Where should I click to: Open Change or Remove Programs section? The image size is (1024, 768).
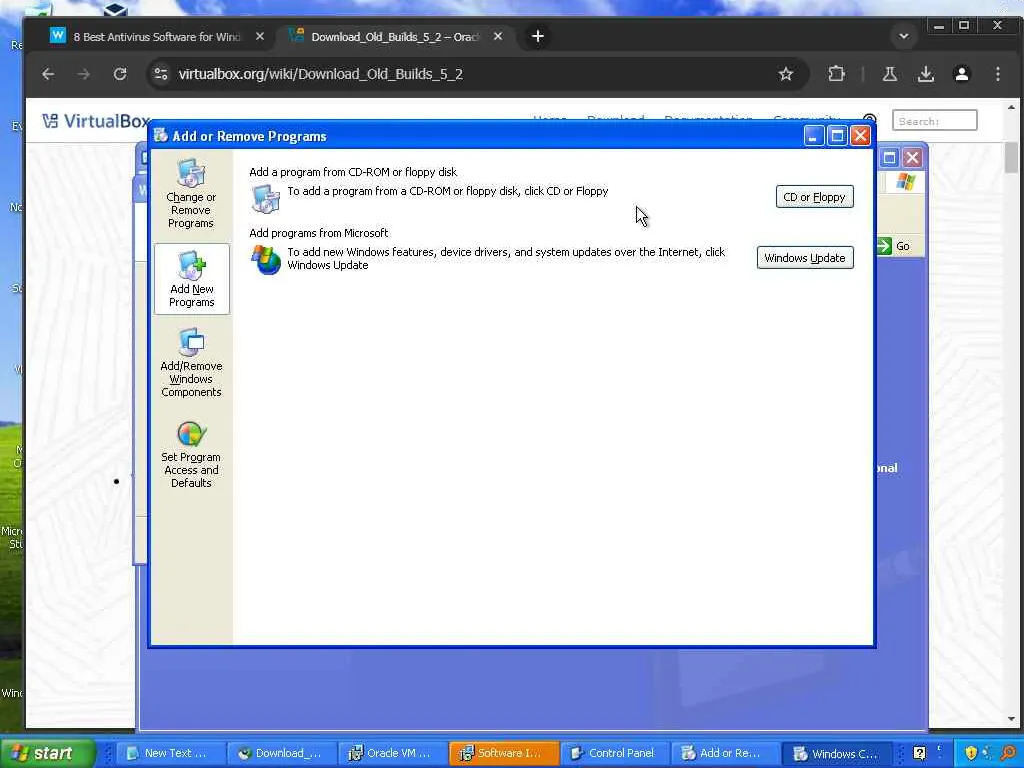tap(191, 193)
